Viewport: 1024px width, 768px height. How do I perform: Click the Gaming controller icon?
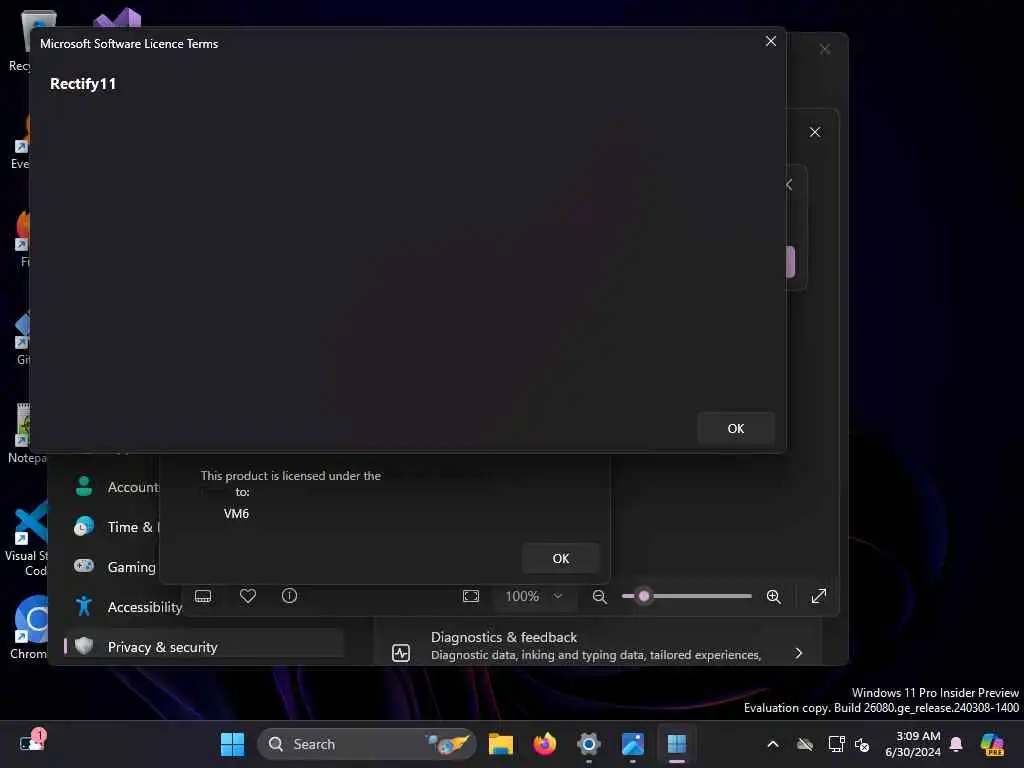coord(84,566)
